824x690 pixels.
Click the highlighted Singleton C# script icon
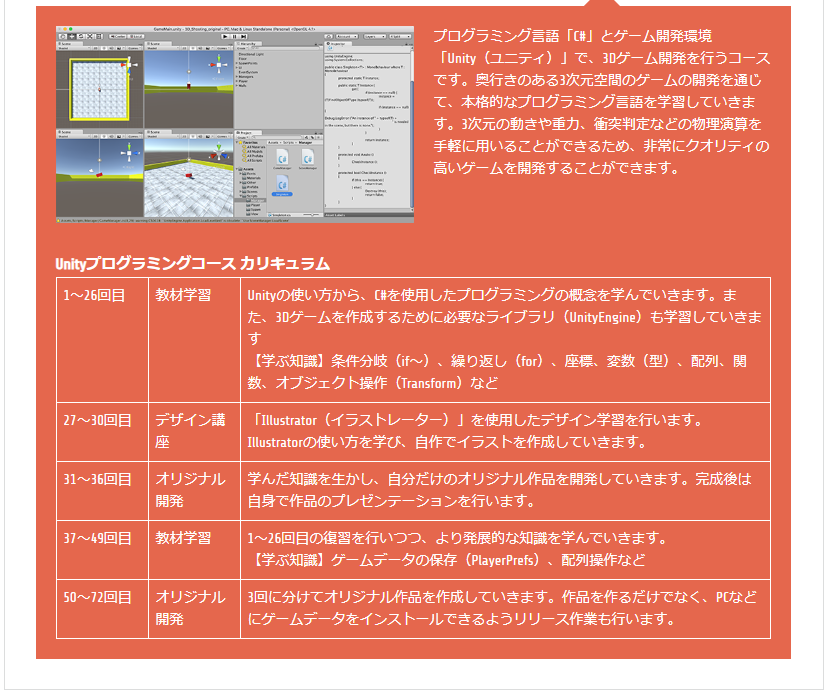click(x=282, y=184)
